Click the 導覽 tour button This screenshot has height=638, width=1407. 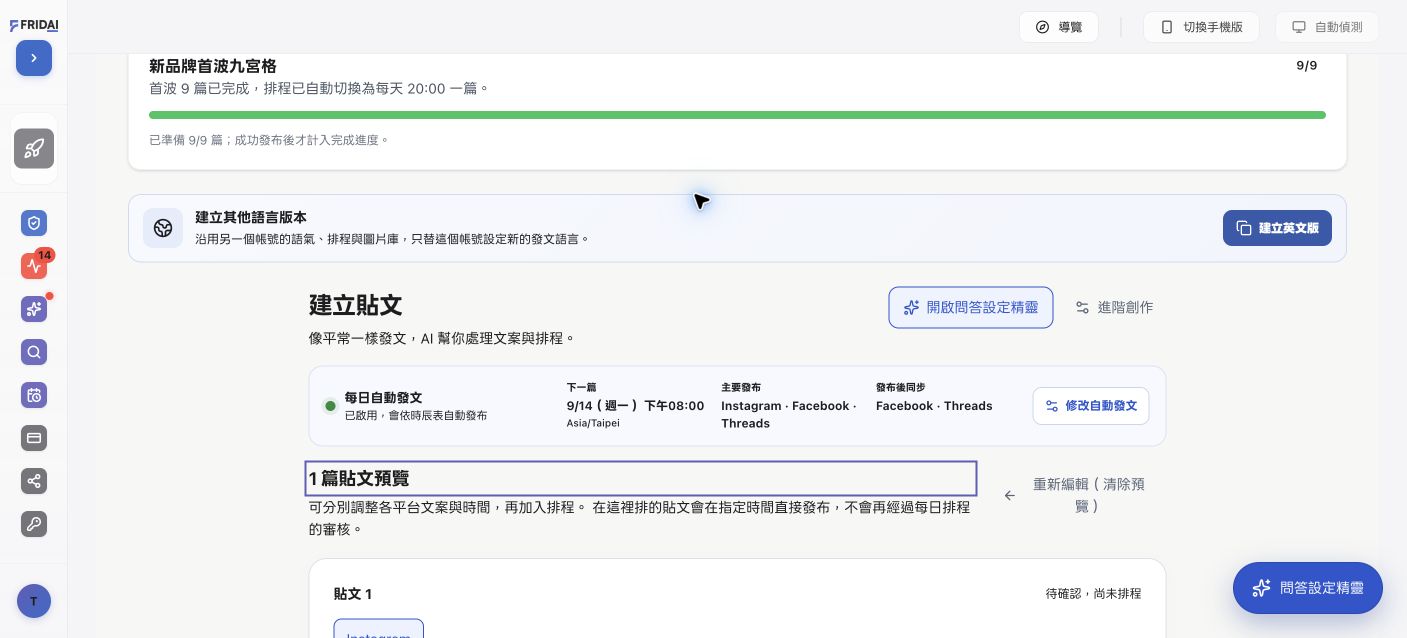[1059, 27]
